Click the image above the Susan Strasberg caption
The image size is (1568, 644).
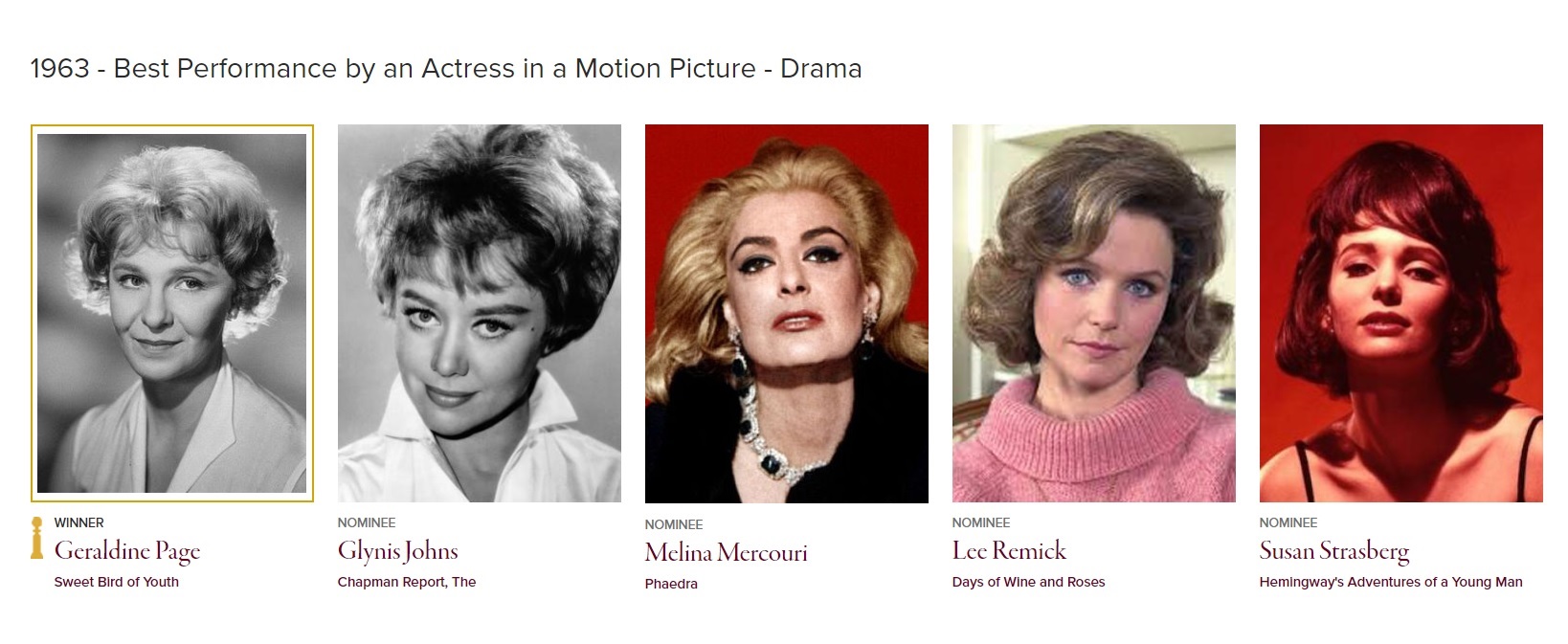tap(1400, 313)
